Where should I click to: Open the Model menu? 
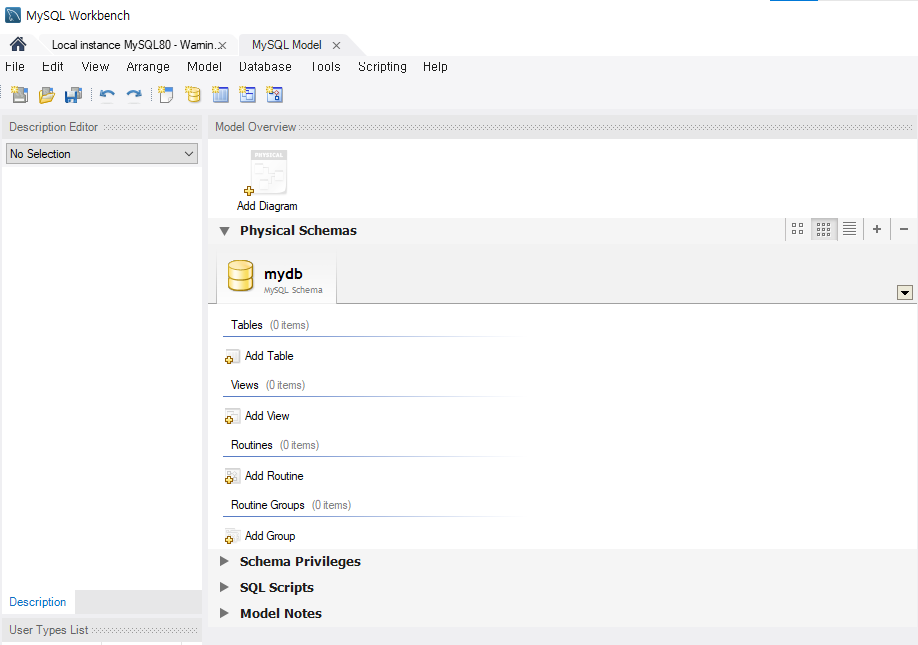click(204, 67)
